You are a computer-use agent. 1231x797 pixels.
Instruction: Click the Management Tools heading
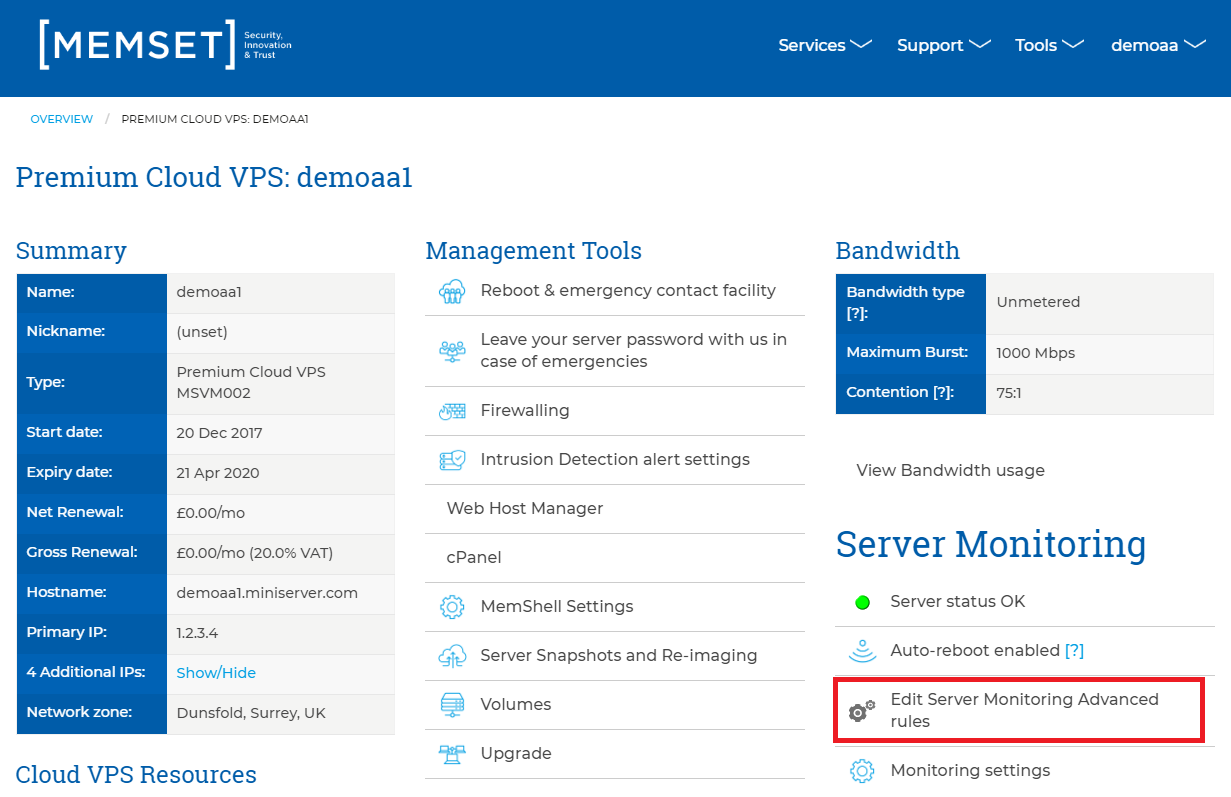click(x=534, y=251)
